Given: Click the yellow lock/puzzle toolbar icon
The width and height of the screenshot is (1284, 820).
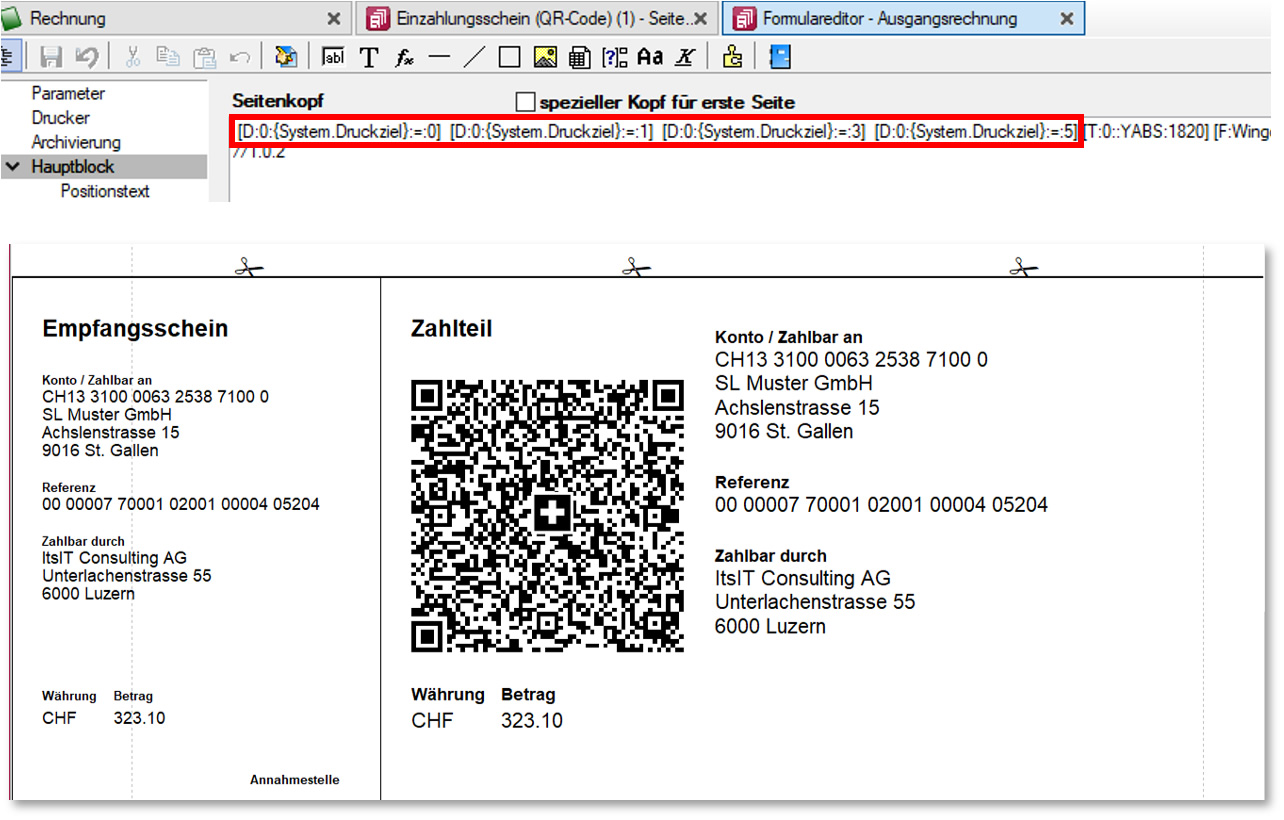Looking at the screenshot, I should tap(732, 57).
